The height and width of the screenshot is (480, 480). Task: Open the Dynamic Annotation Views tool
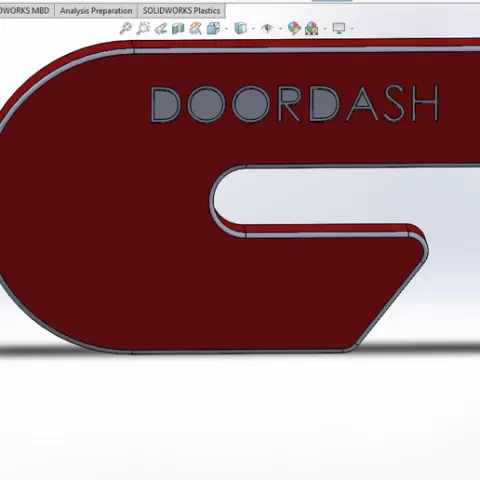pyautogui.click(x=195, y=28)
